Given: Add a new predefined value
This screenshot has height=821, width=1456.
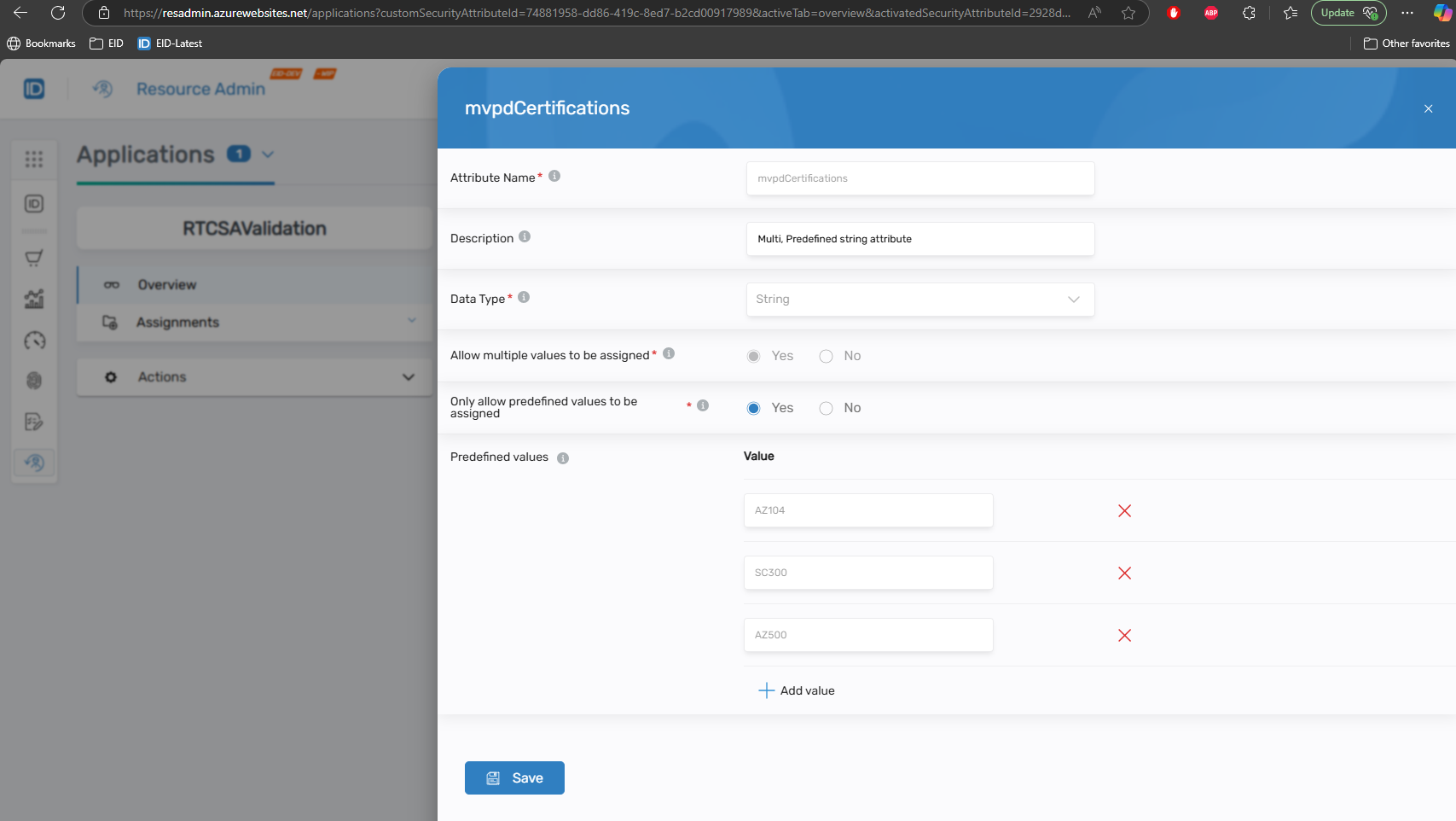Looking at the screenshot, I should click(796, 690).
